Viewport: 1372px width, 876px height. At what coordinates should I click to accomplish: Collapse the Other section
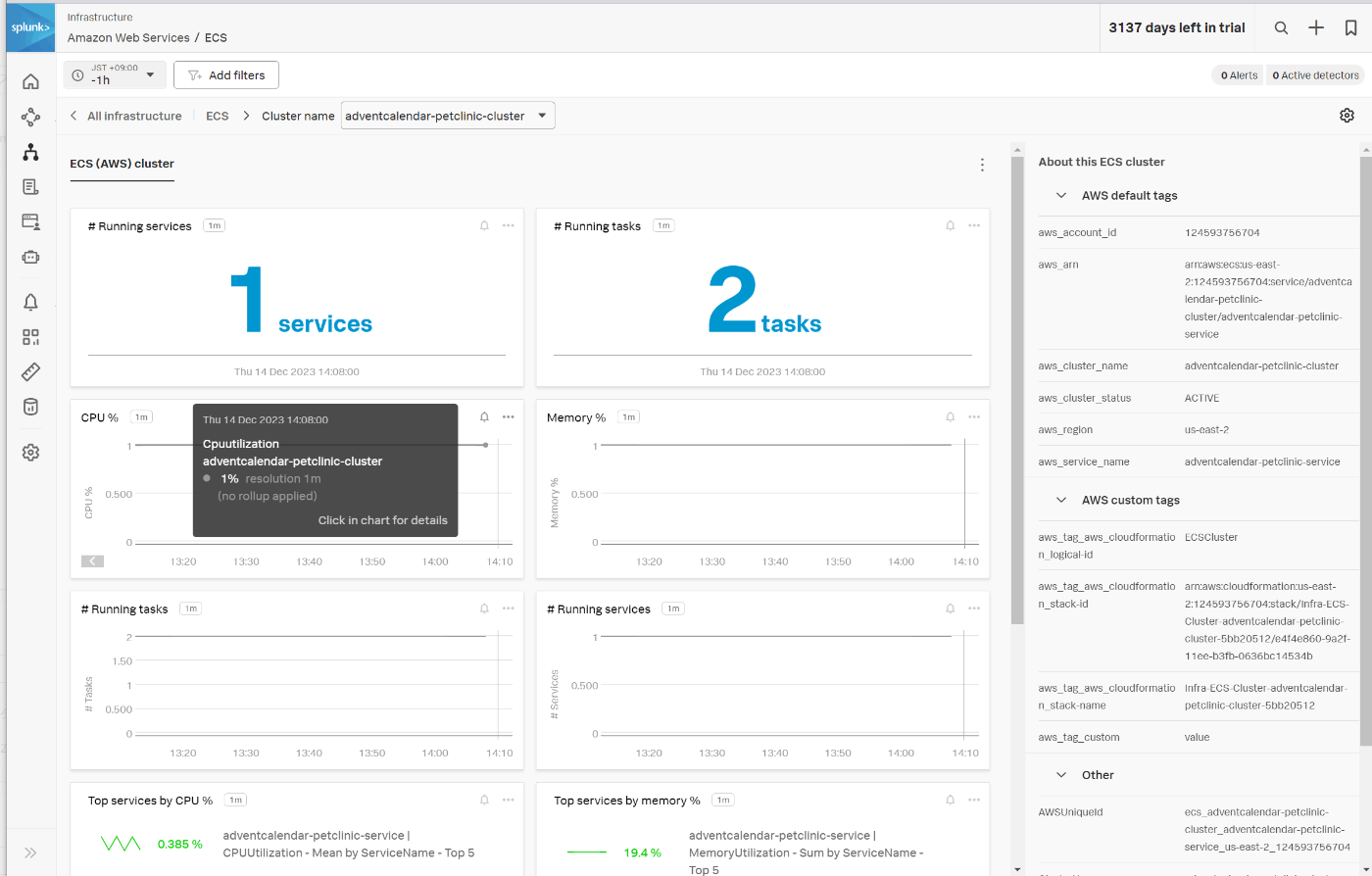(x=1060, y=774)
